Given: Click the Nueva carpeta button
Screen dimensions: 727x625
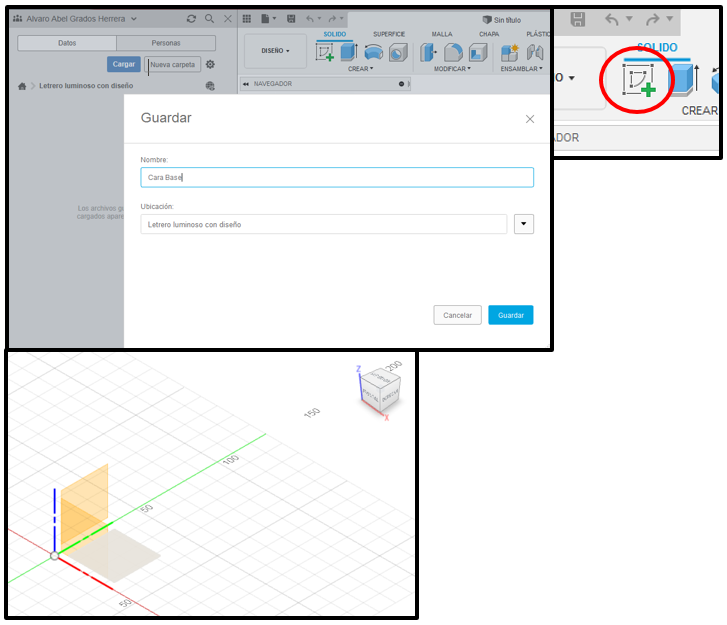Looking at the screenshot, I should [x=172, y=64].
